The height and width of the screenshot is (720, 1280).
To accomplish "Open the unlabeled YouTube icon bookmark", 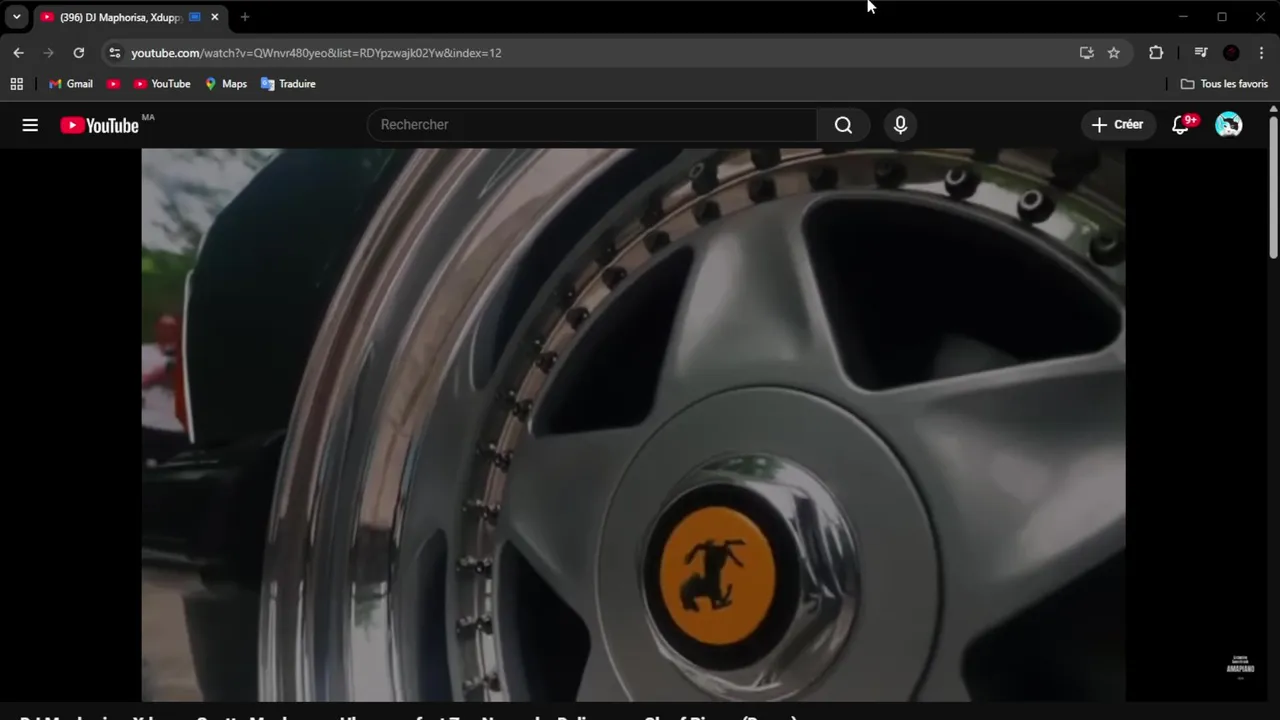I will 114,84.
